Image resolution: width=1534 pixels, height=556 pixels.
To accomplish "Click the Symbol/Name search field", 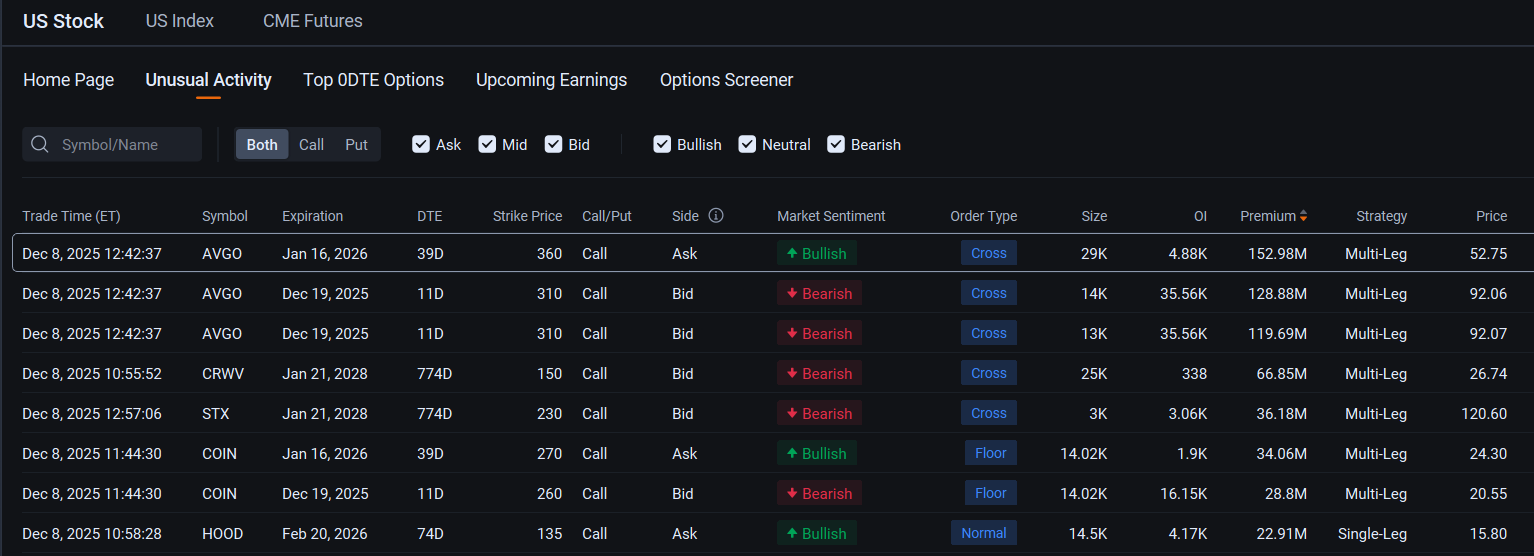I will point(125,144).
